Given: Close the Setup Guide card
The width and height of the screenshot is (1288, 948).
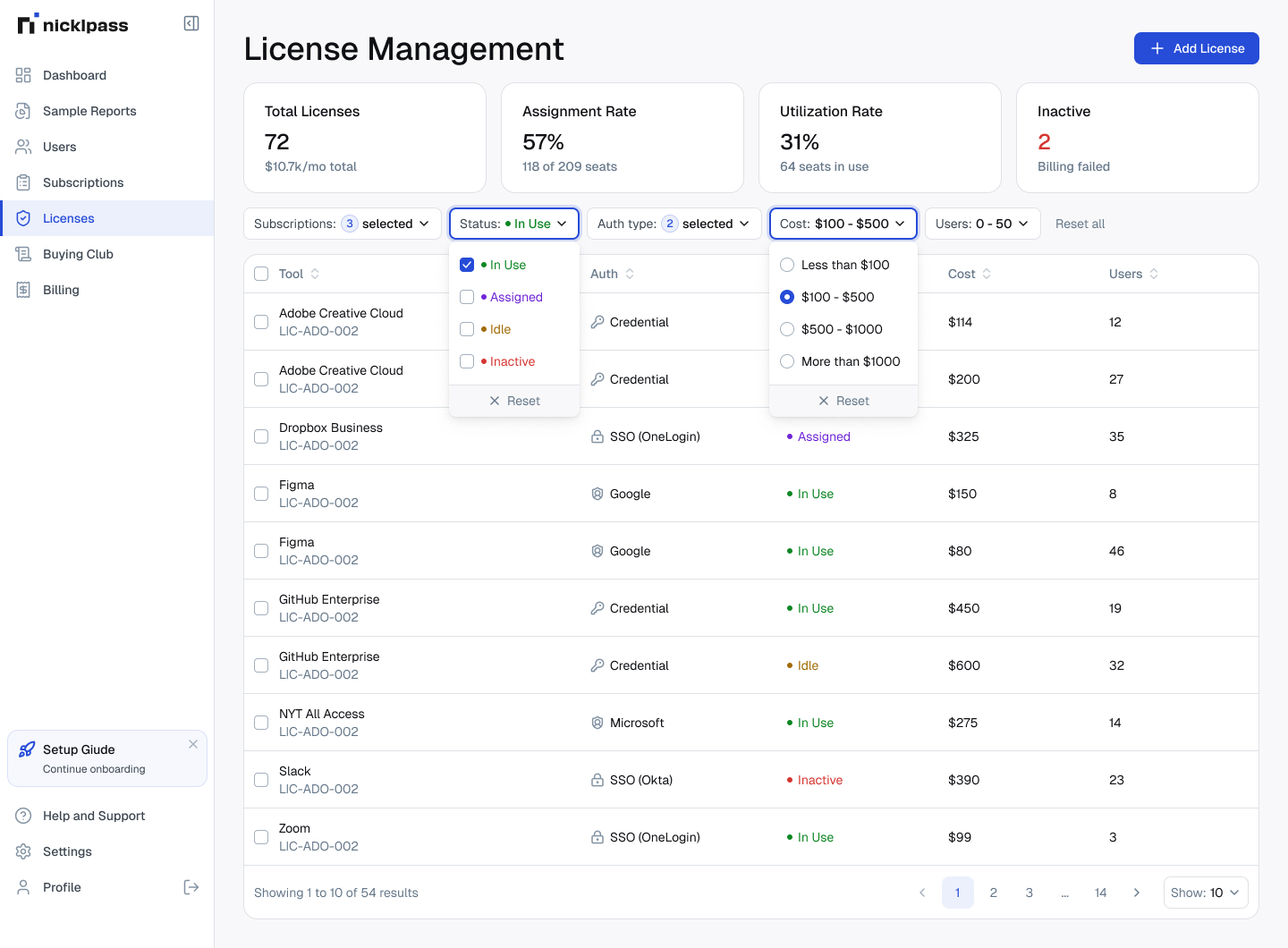Looking at the screenshot, I should click(x=193, y=744).
